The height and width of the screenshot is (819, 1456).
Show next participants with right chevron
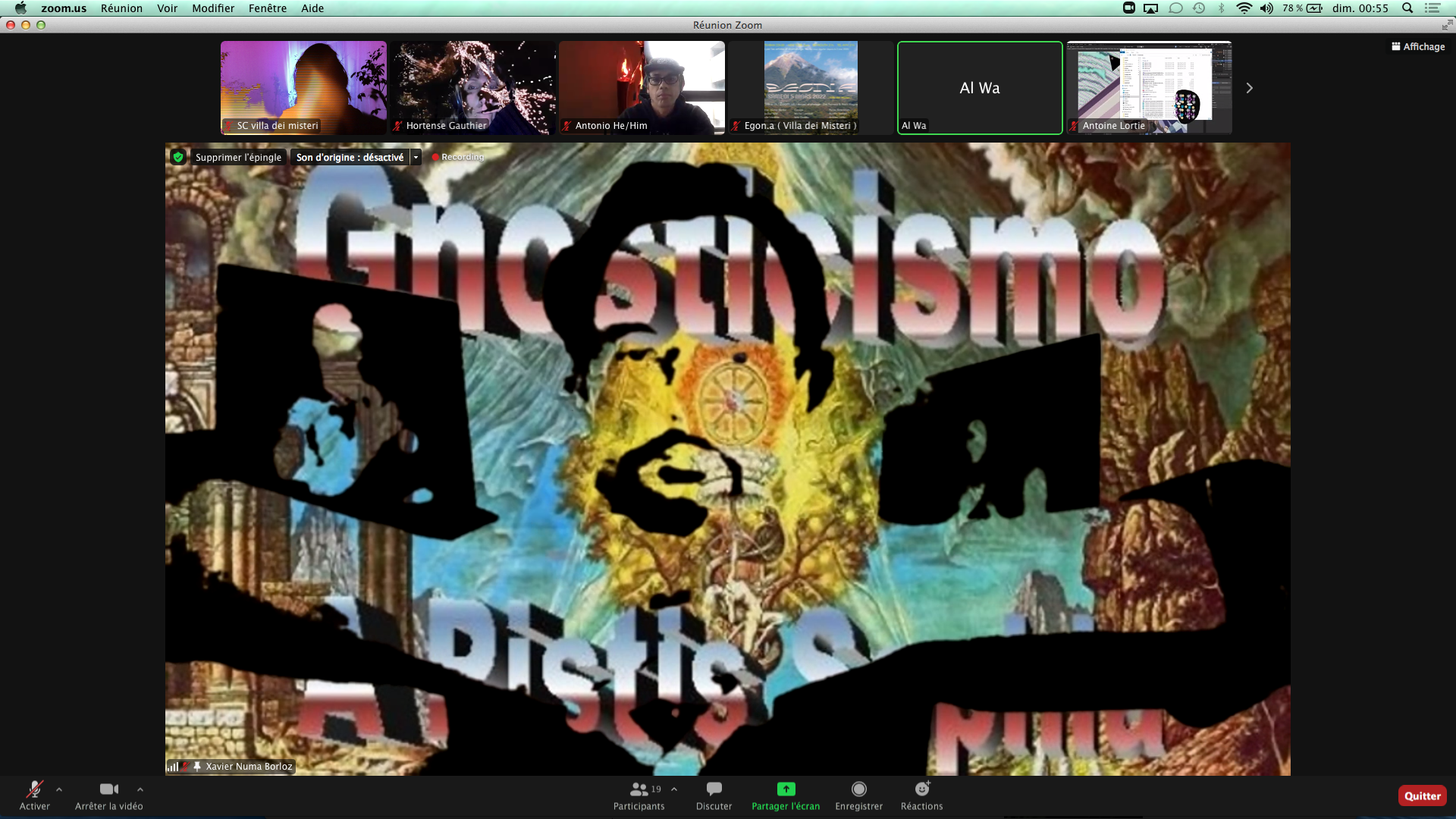1249,88
